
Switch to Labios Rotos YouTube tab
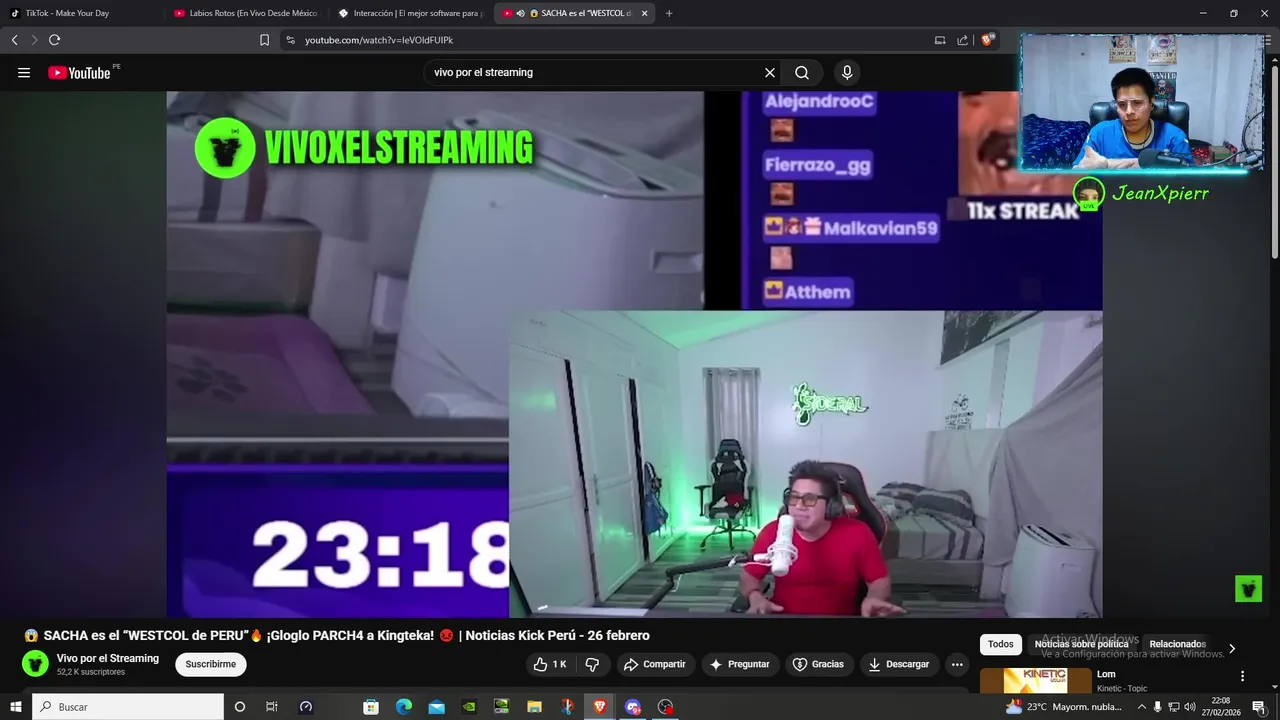[245, 13]
